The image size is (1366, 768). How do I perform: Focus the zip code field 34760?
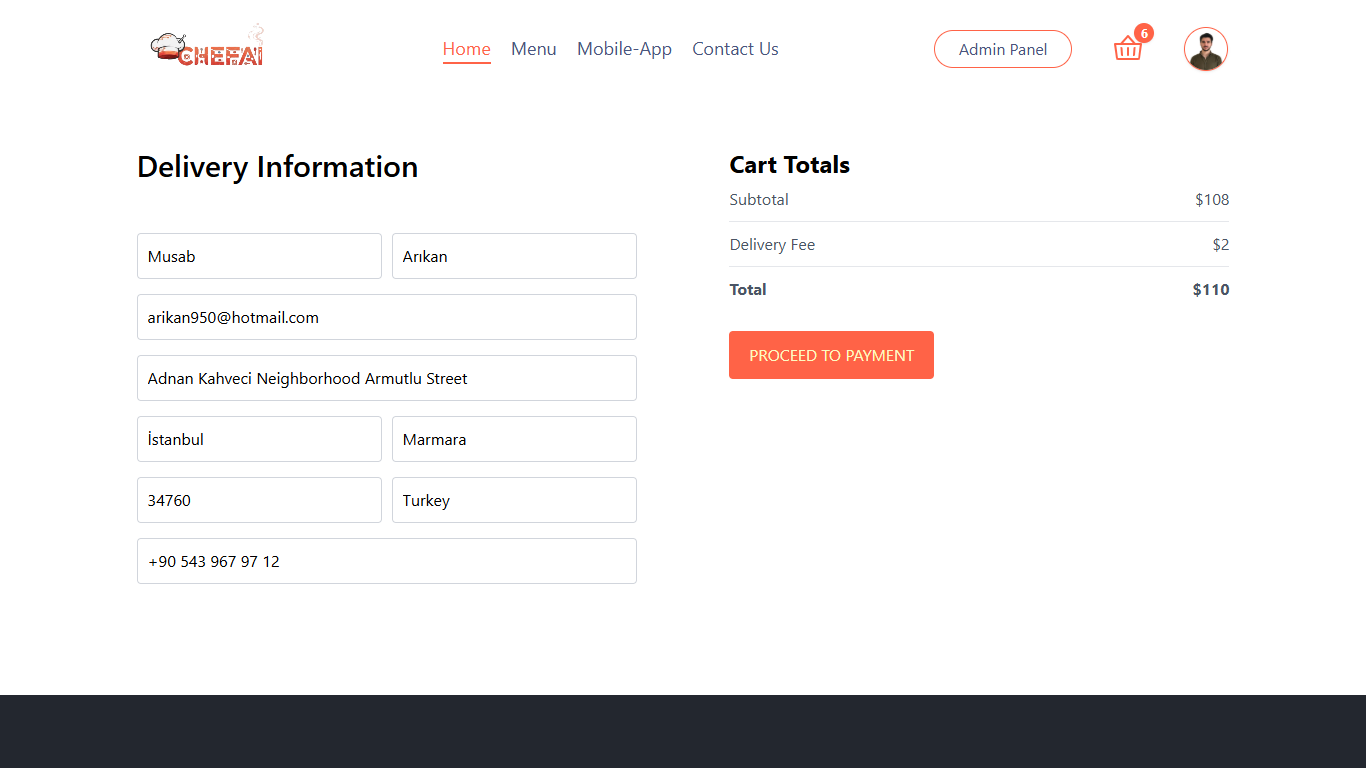tap(259, 500)
